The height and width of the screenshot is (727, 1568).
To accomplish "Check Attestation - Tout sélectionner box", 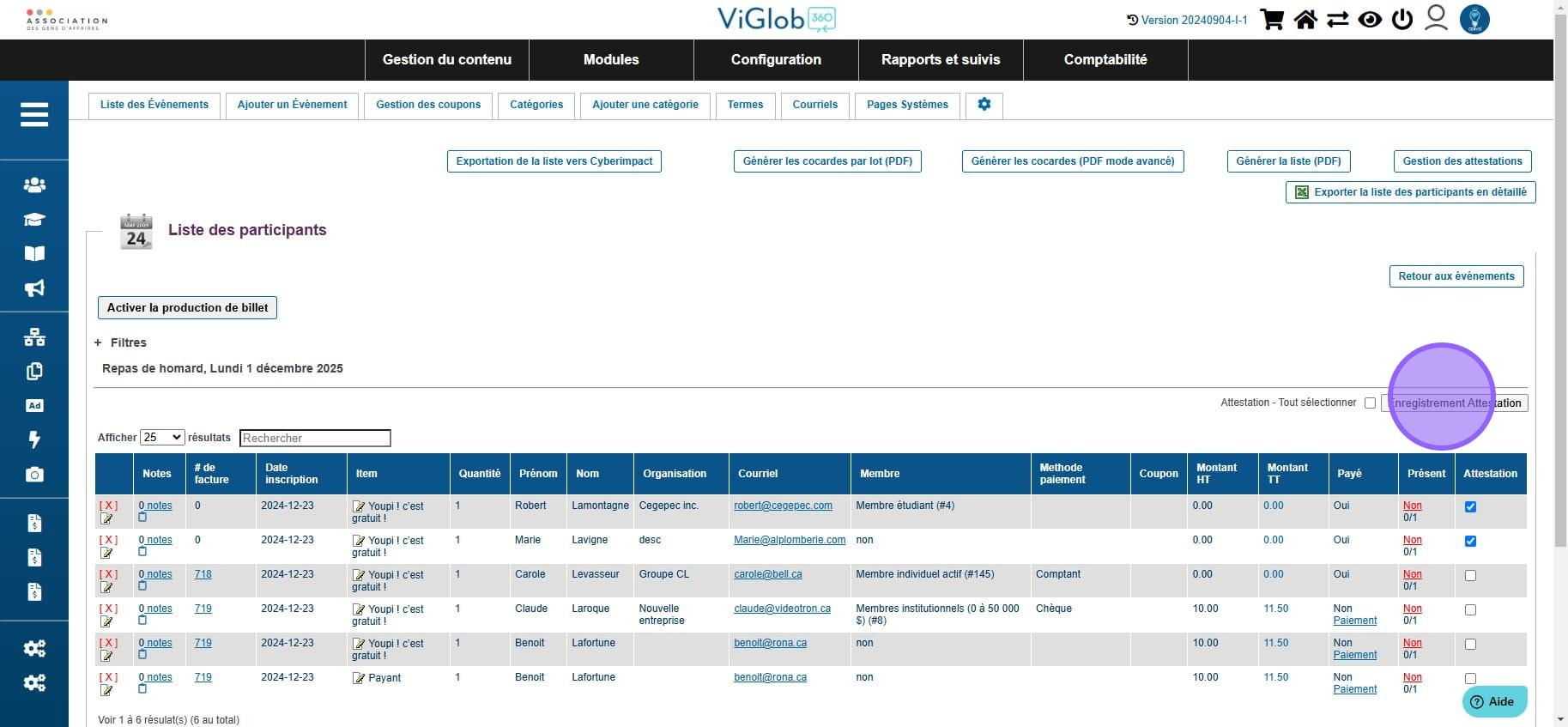I will click(x=1370, y=403).
